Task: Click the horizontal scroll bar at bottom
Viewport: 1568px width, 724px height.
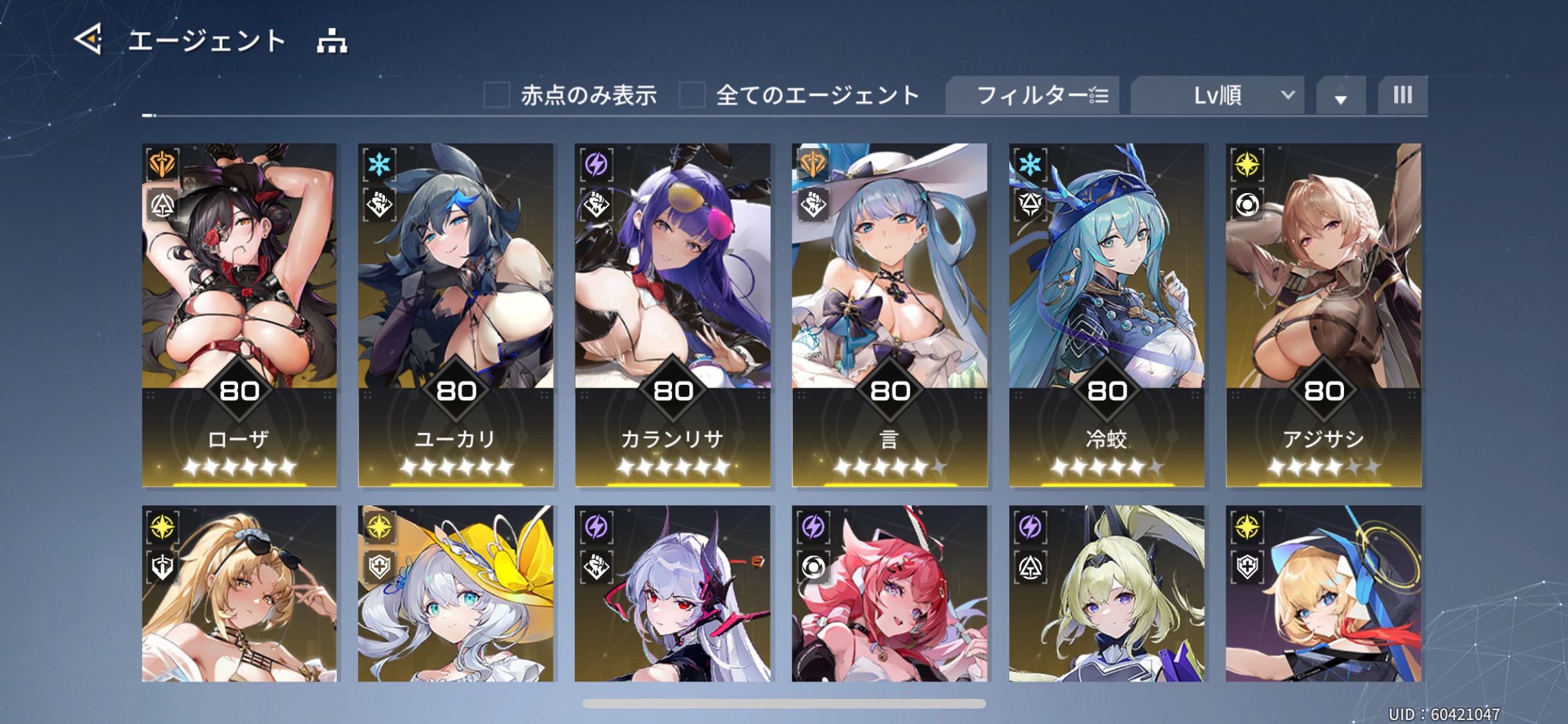Action: pyautogui.click(x=784, y=703)
